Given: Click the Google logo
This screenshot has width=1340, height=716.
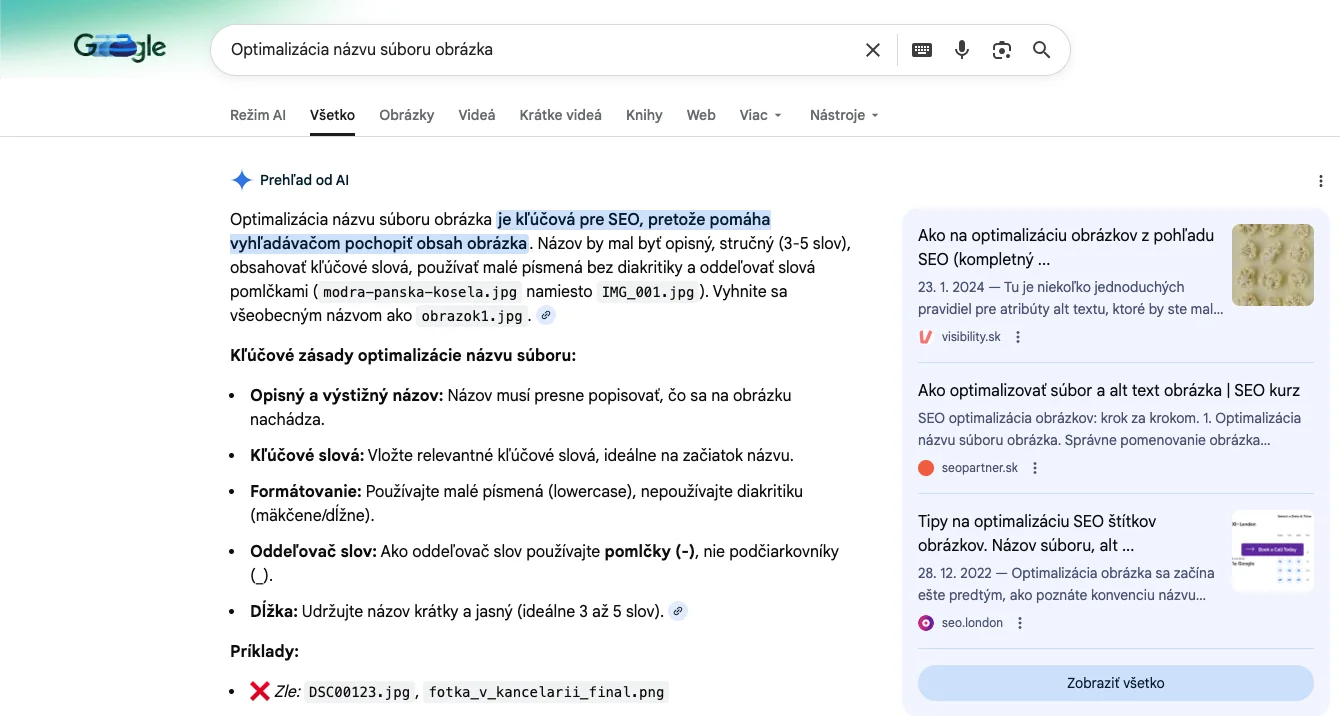Looking at the screenshot, I should point(120,47).
